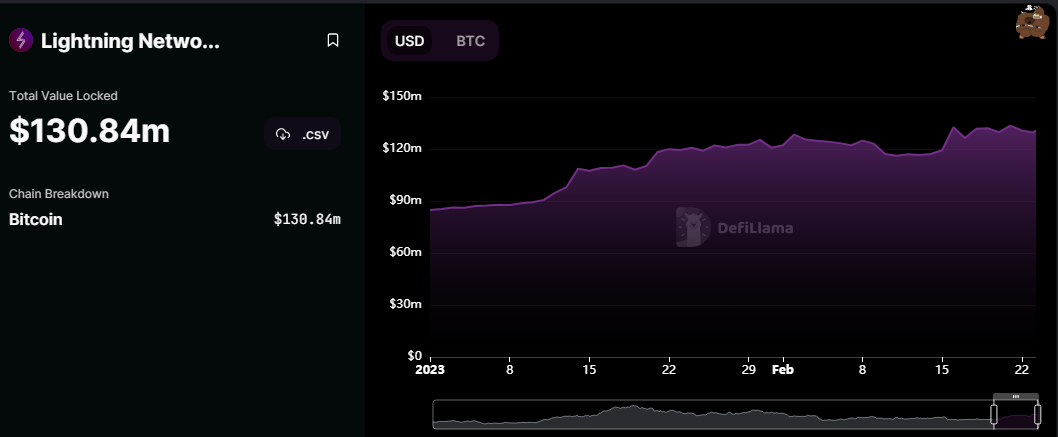Click the Feb marker on the x-axis
The image size is (1058, 437).
coord(783,369)
